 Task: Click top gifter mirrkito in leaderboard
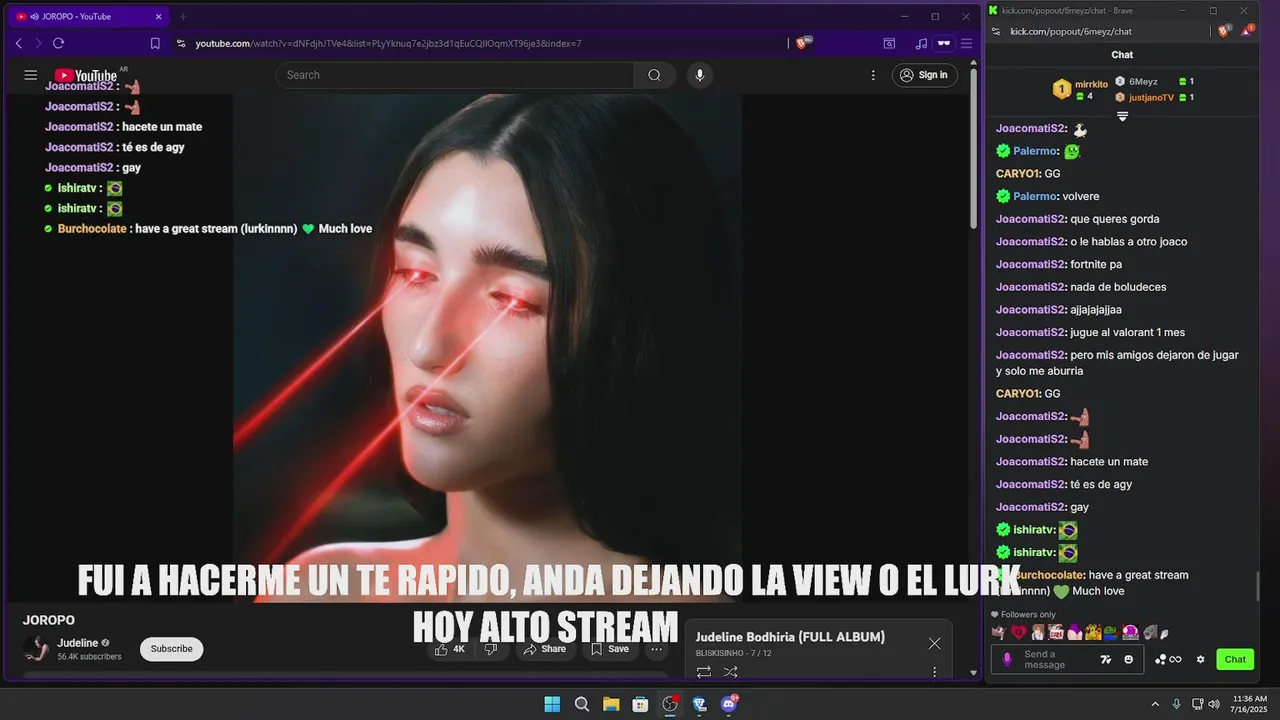[x=1080, y=89]
